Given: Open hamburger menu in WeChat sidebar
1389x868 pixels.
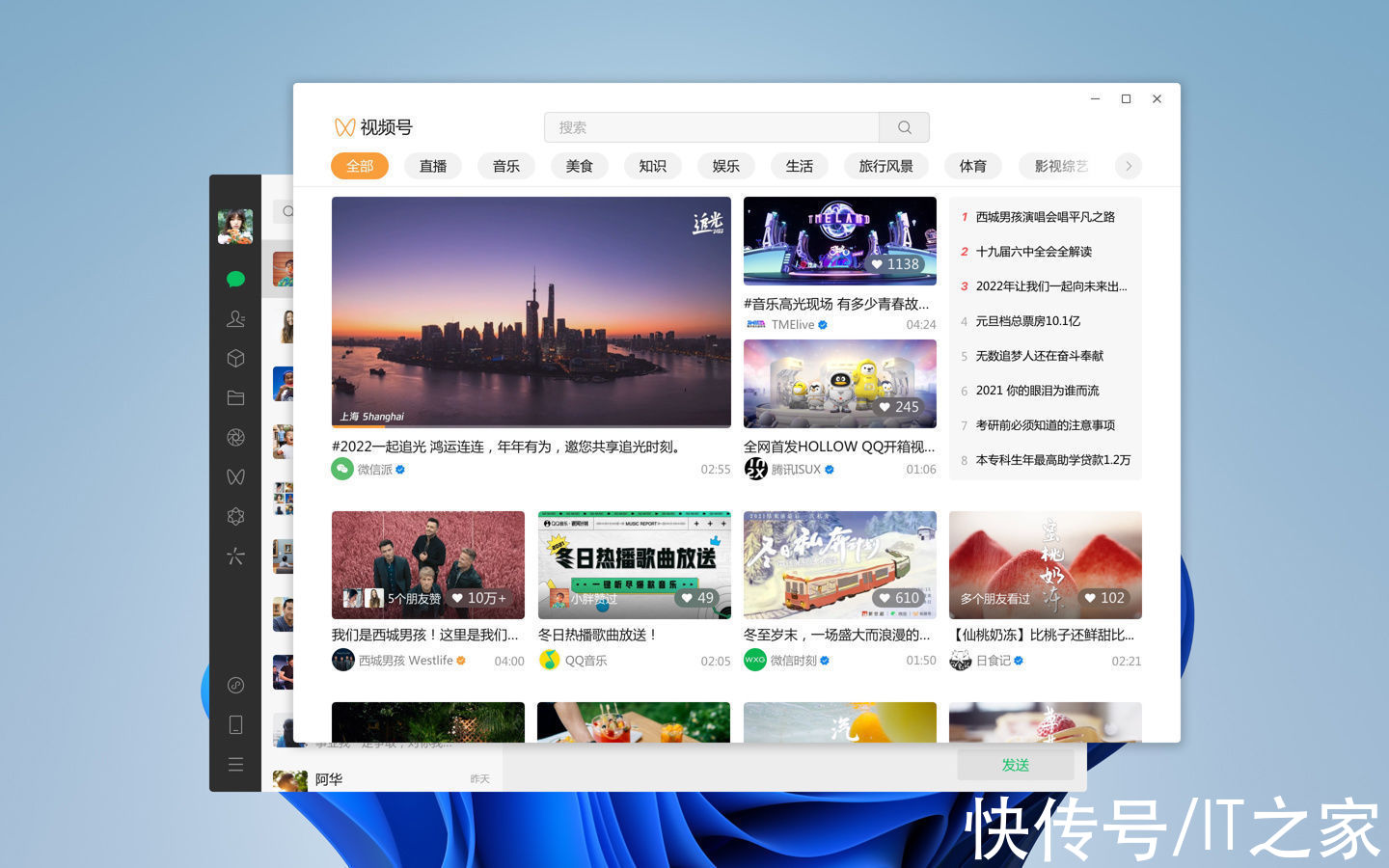Looking at the screenshot, I should [235, 764].
